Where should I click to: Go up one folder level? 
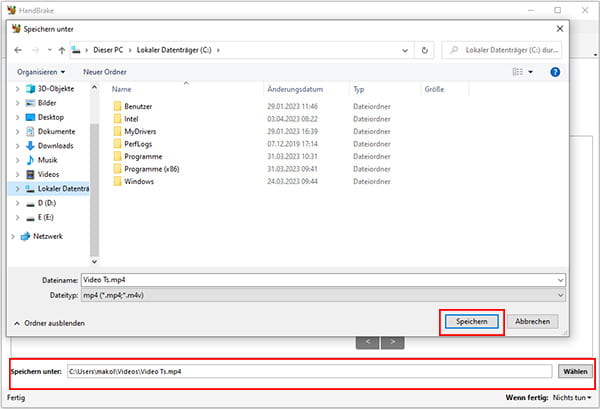pyautogui.click(x=62, y=48)
